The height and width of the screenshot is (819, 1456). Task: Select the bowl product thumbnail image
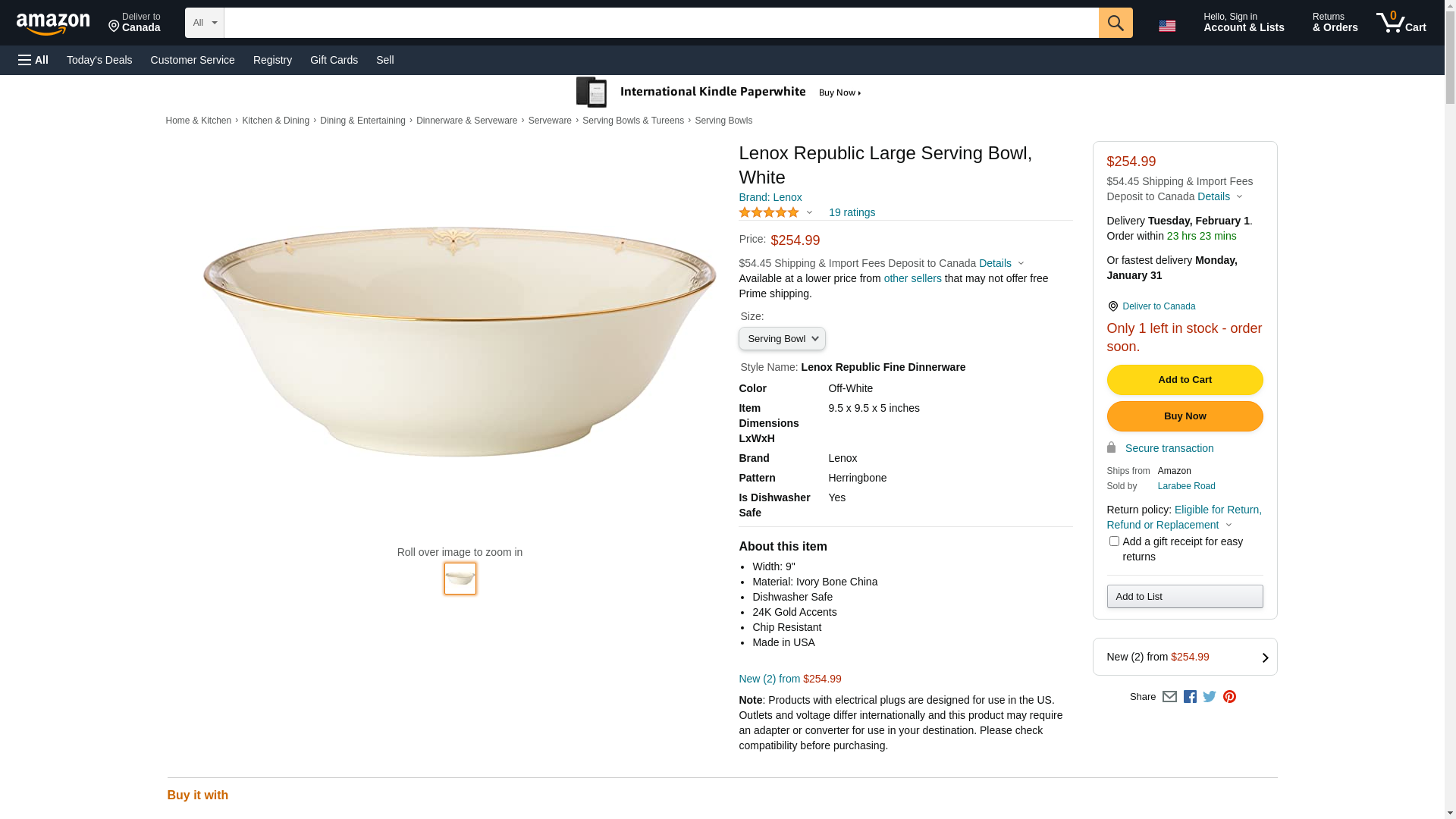tap(460, 579)
